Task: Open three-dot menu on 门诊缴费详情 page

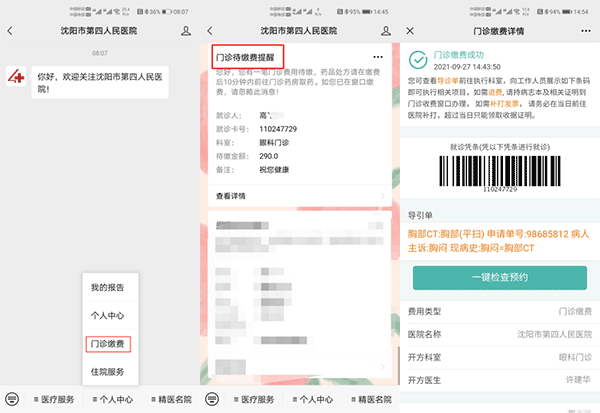Action: pyautogui.click(x=585, y=31)
